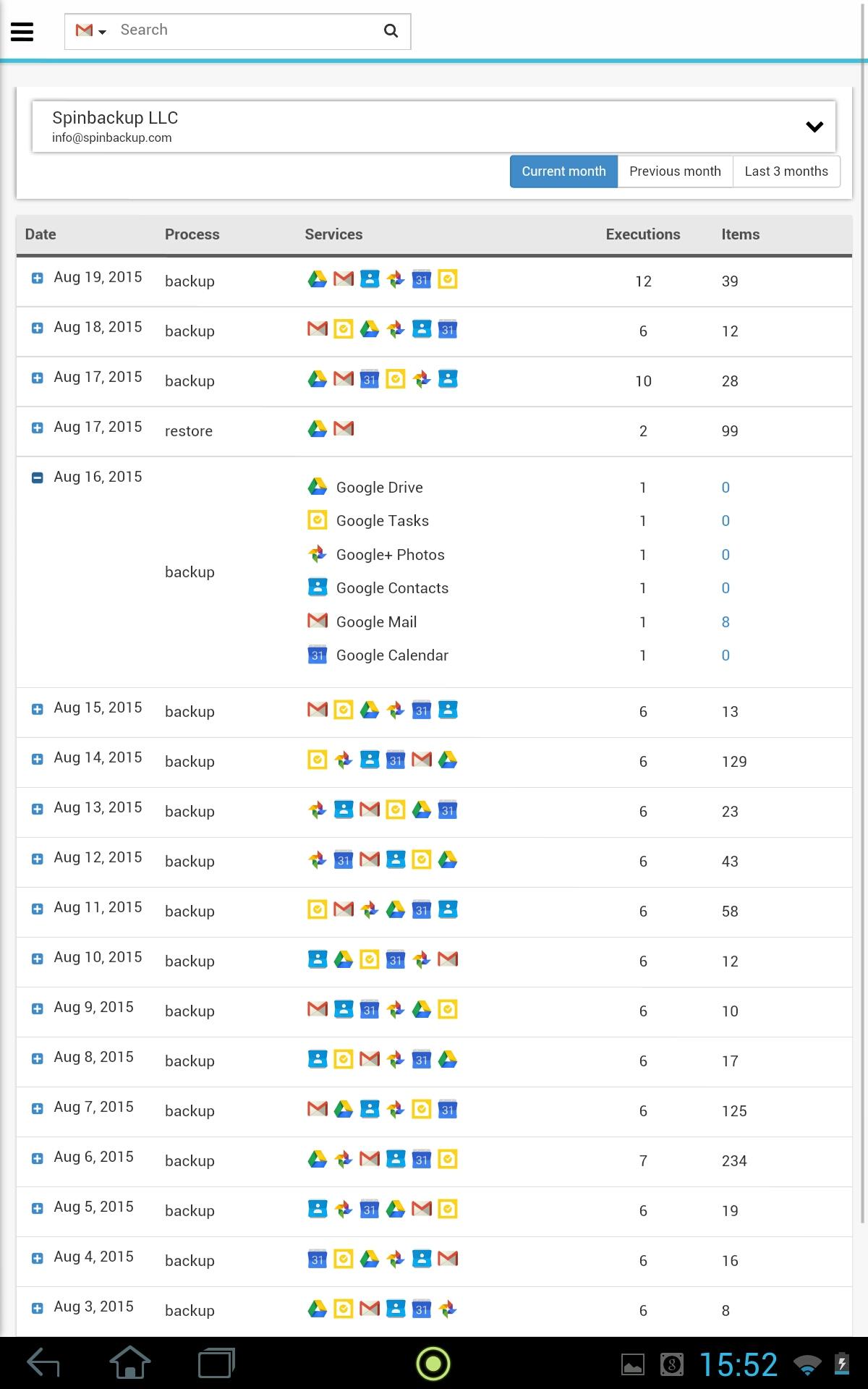Image resolution: width=868 pixels, height=1389 pixels.
Task: Click the 0 items link for Google Drive
Action: 726,488
